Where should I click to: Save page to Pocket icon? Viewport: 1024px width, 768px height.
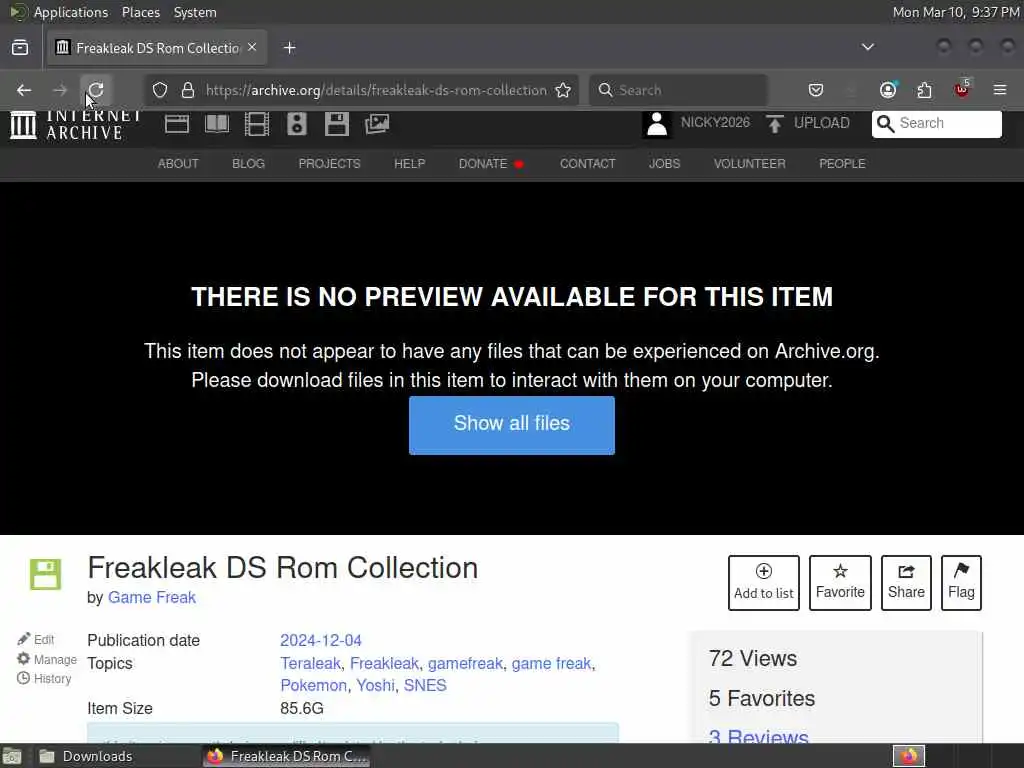coord(816,90)
